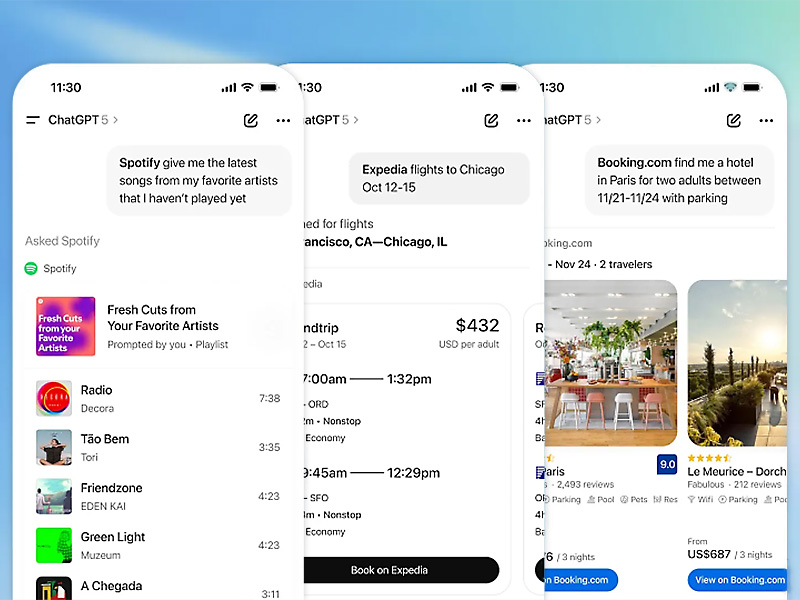Click the Radio track album art
This screenshot has height=600, width=800.
click(x=54, y=398)
